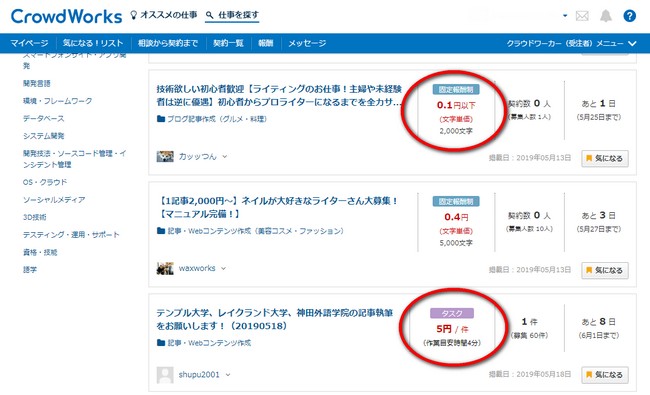650x395 pixels.
Task: Select システム開発 in the sidebar
Action: click(x=44, y=136)
